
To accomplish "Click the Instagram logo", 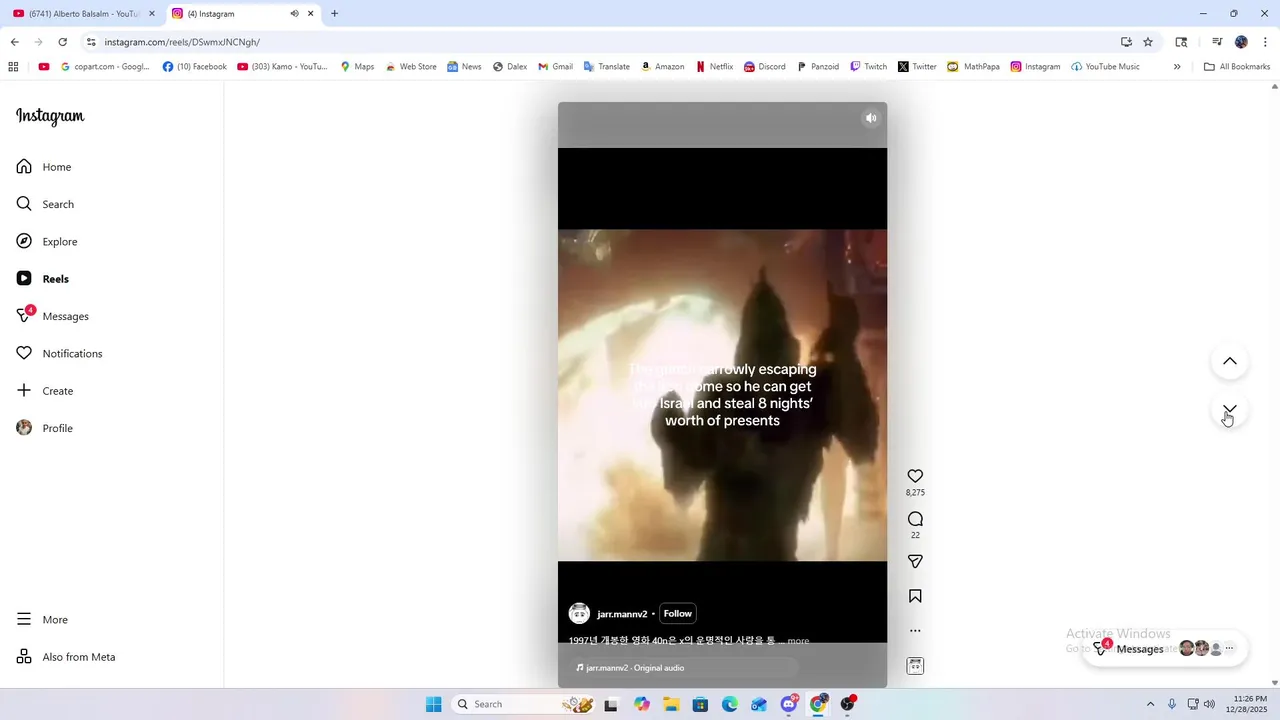I will [x=50, y=117].
